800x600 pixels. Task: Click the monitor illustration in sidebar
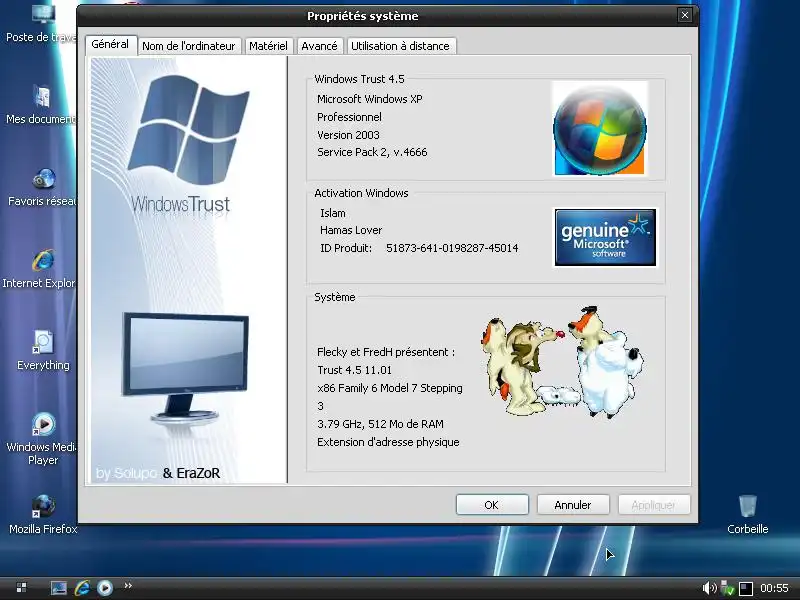coord(186,368)
